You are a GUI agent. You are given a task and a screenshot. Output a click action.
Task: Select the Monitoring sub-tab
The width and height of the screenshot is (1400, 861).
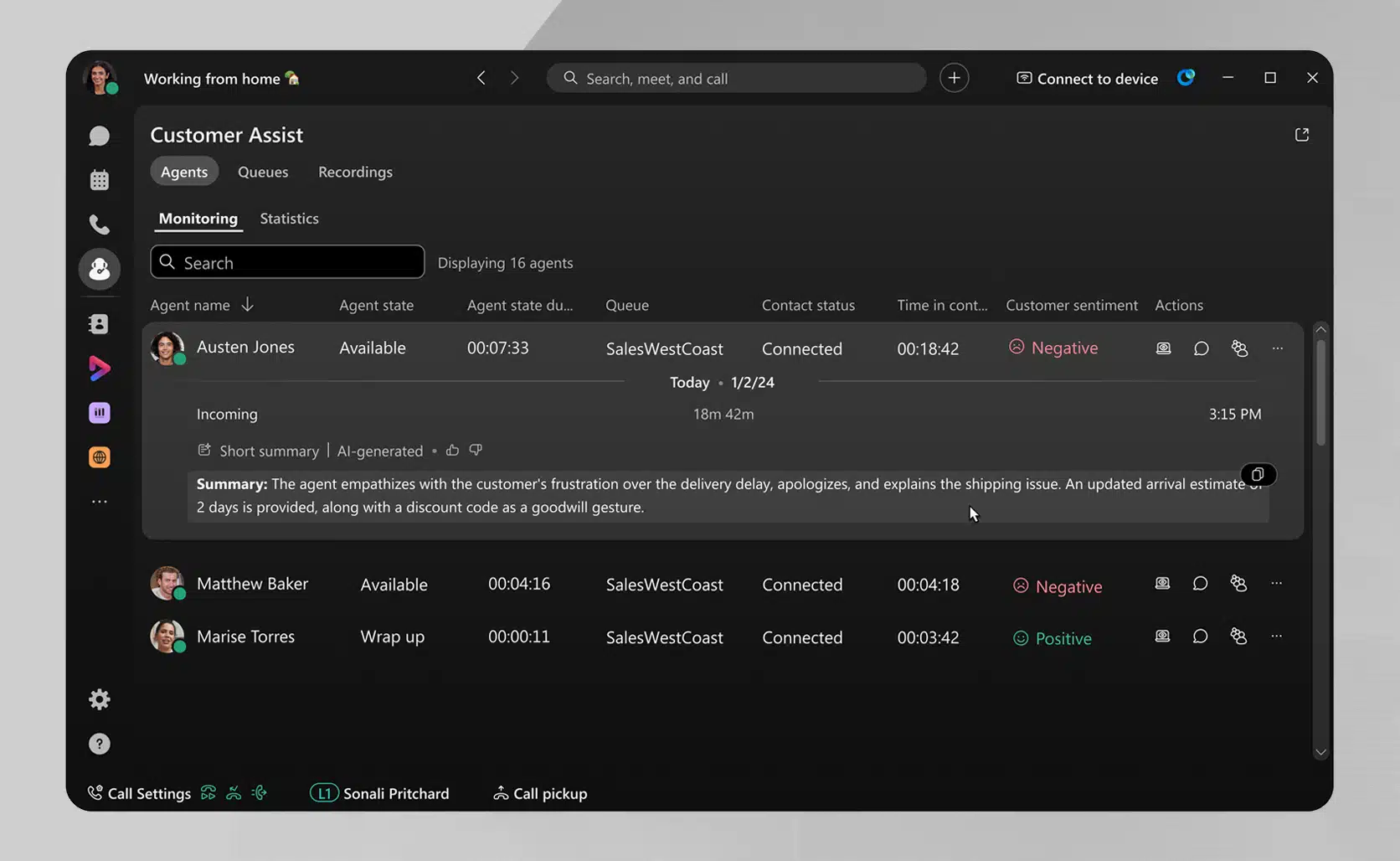click(198, 219)
